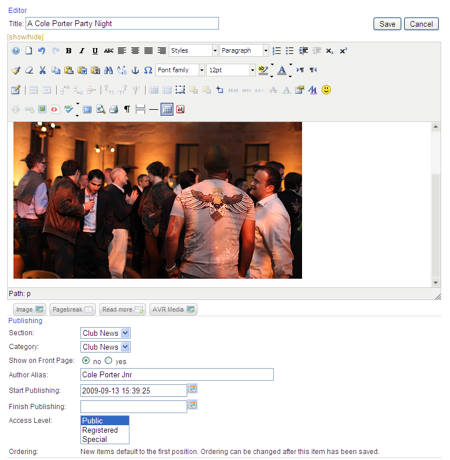
Task: Click the Cancel button
Action: pos(421,24)
